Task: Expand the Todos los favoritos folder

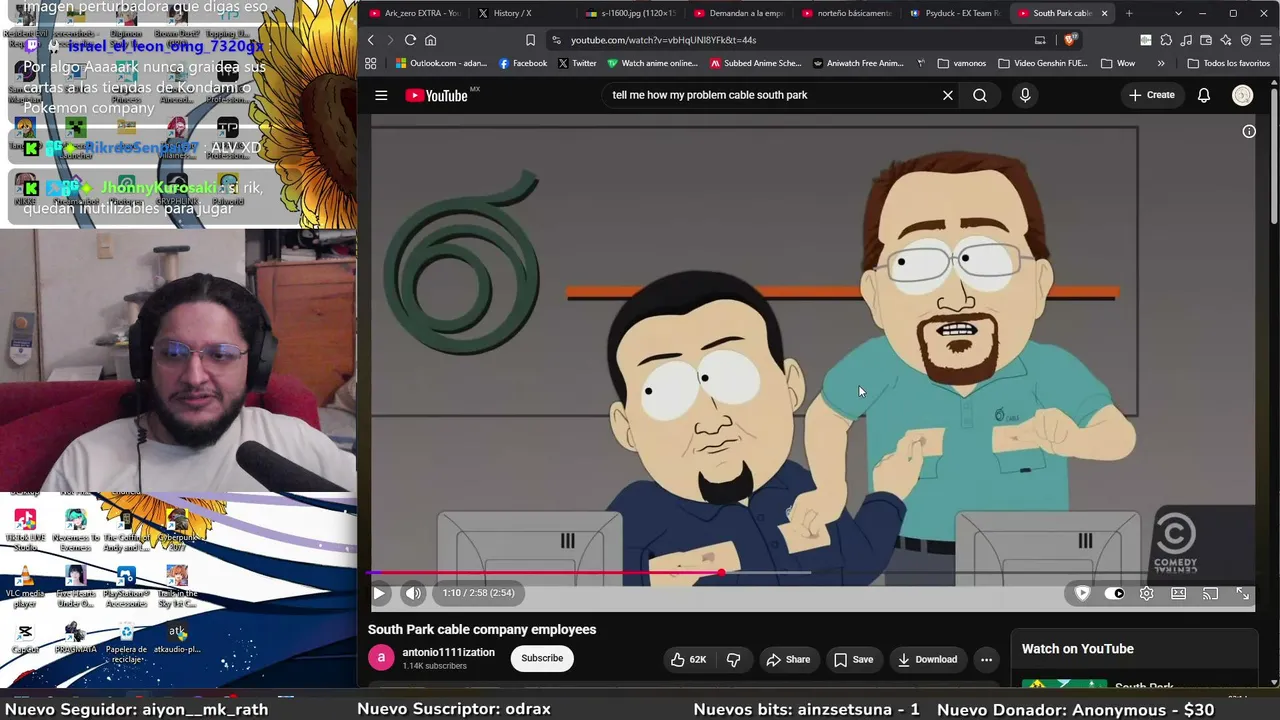Action: point(1229,63)
